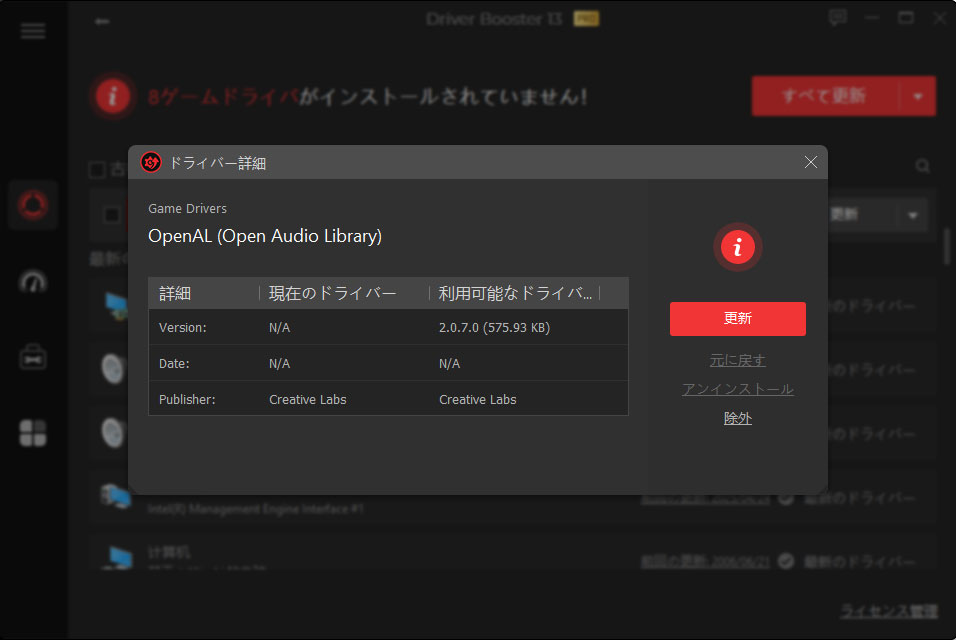Open the toolbox sidebar icon
Screen dimensions: 956x640
click(x=33, y=357)
